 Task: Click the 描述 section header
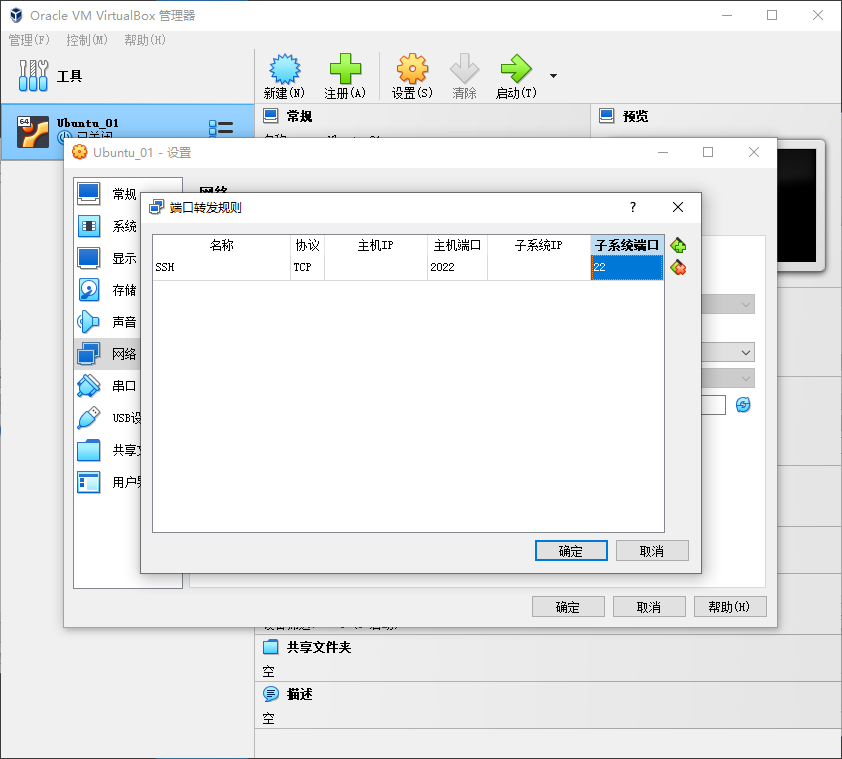[x=299, y=694]
